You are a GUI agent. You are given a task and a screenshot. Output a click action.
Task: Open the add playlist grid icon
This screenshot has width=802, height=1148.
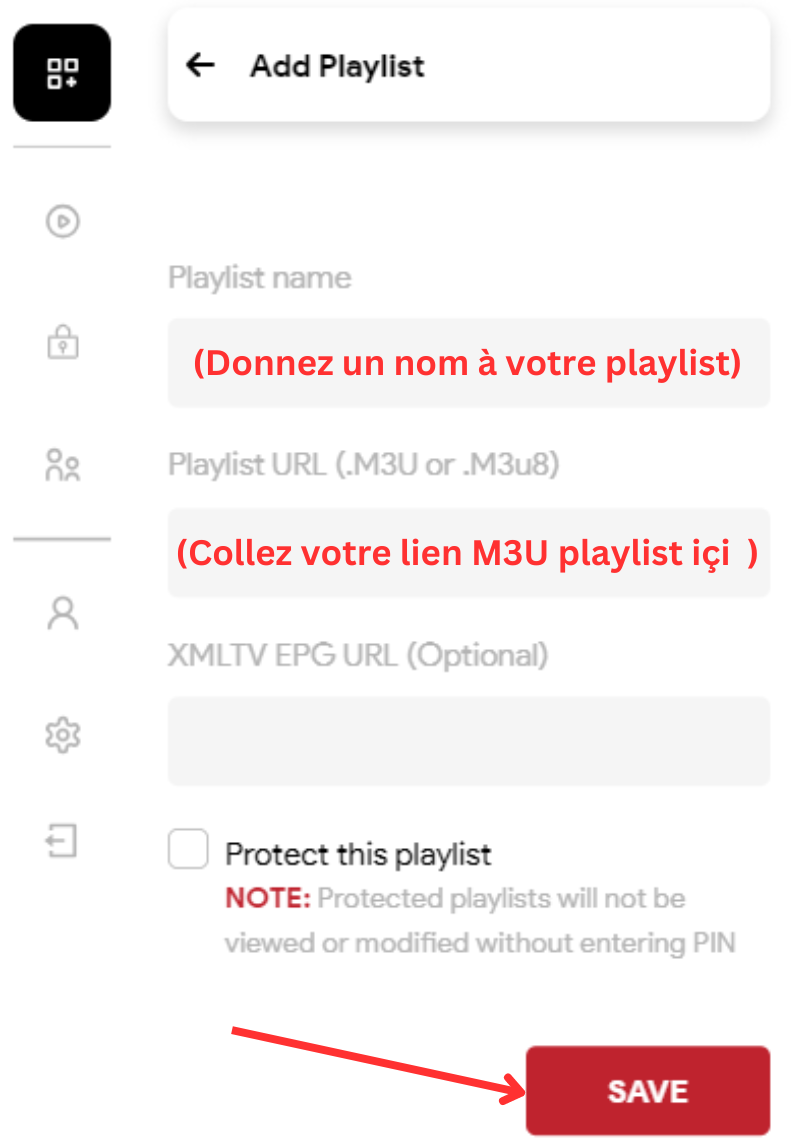[62, 73]
